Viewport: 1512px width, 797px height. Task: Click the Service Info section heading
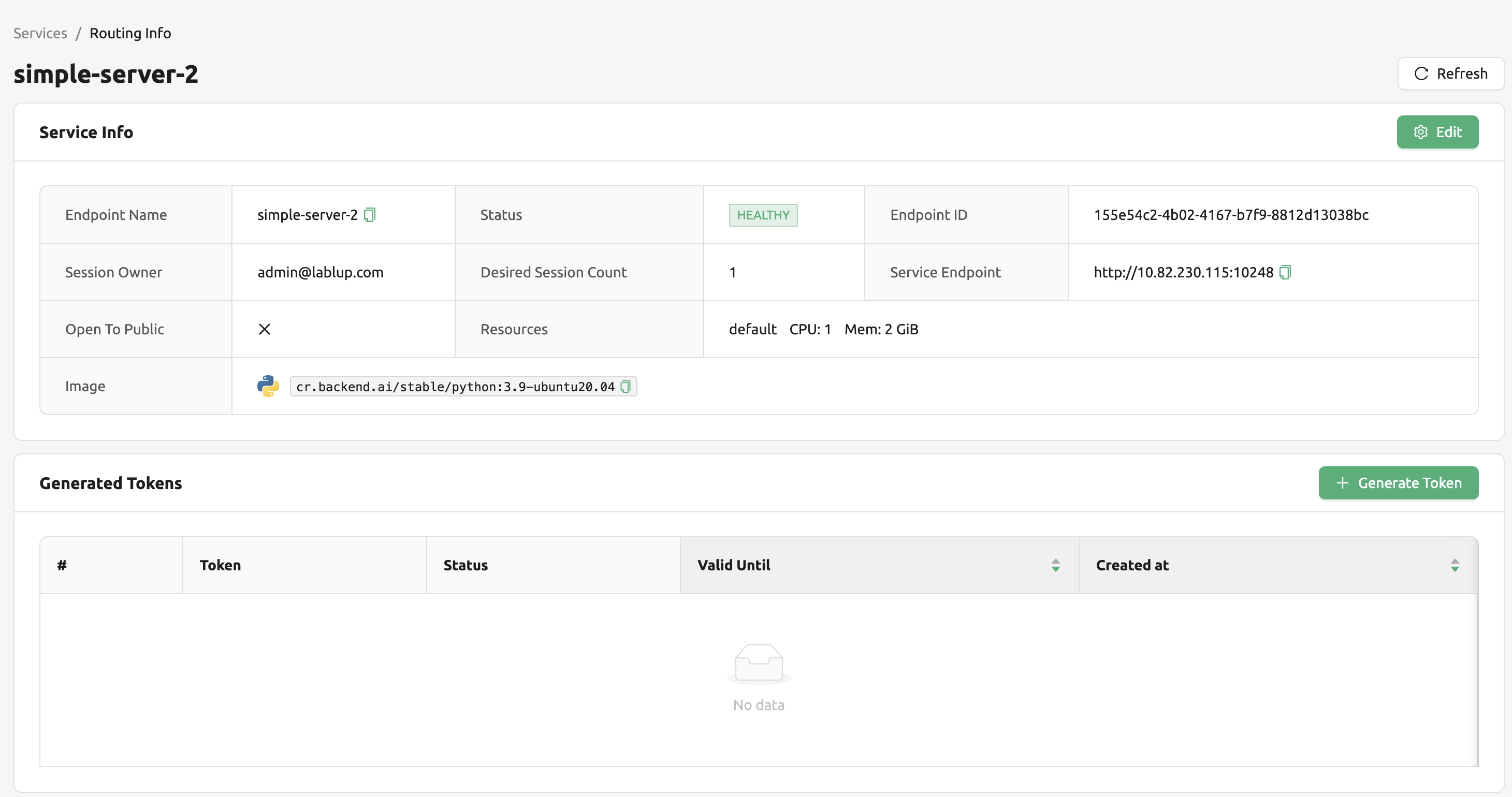[86, 132]
